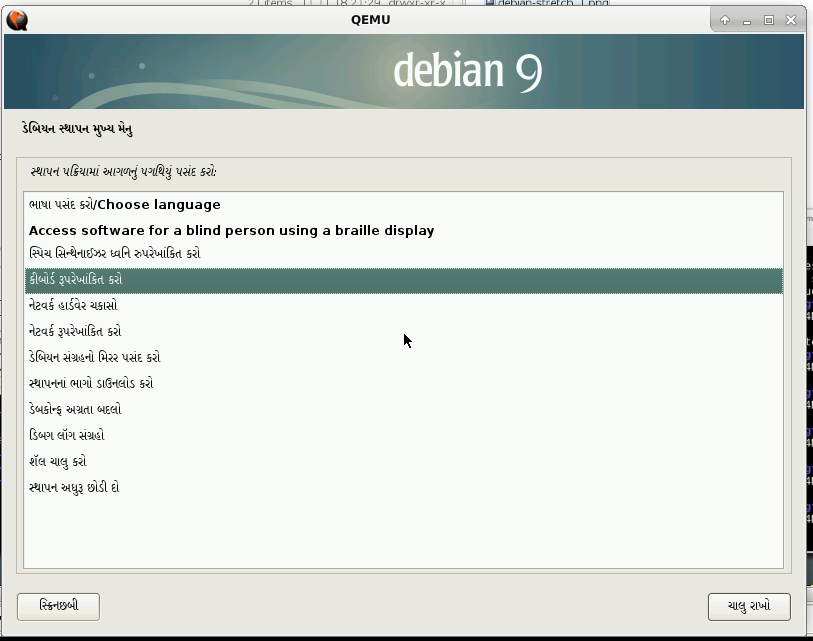Click the 'સ્ક્રિનછબી' screenshot button
The height and width of the screenshot is (641, 813).
(59, 607)
